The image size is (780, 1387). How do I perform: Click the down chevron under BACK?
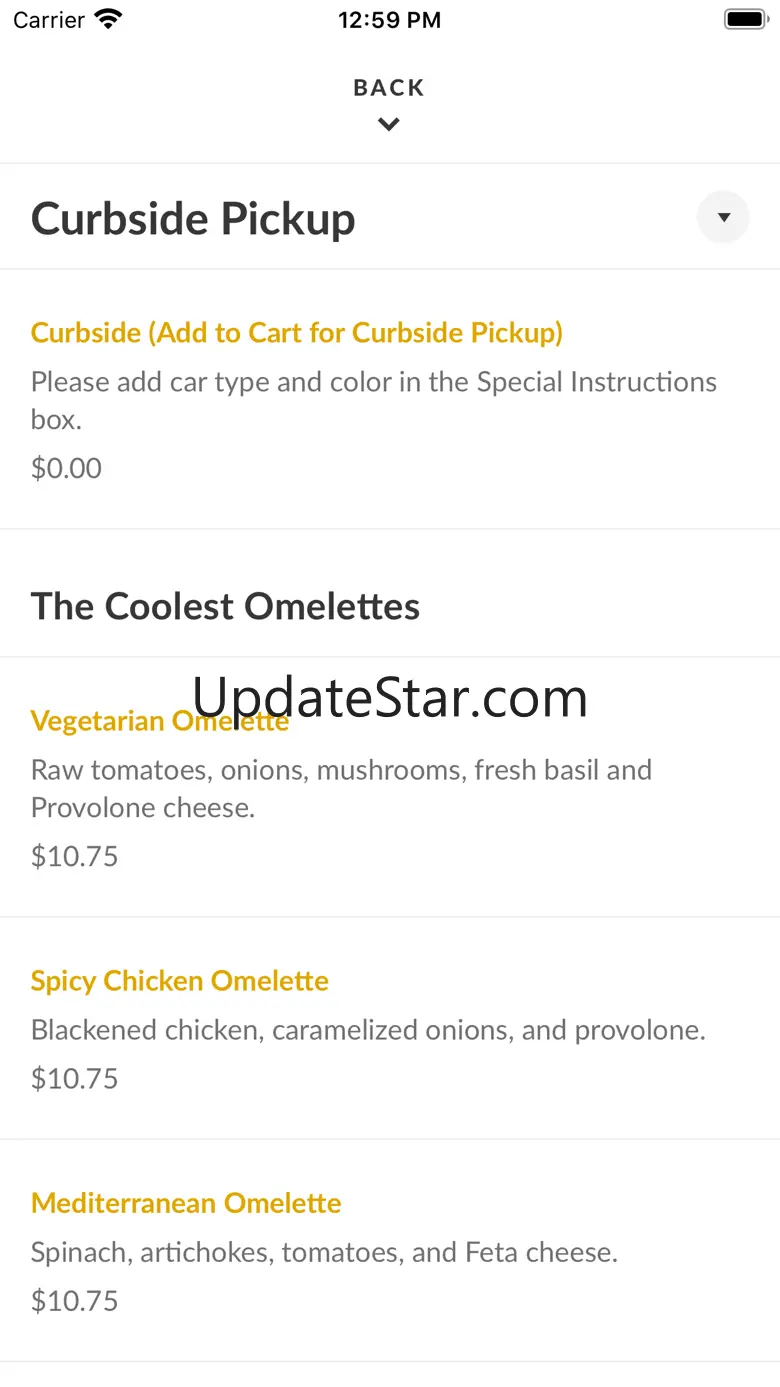point(389,124)
